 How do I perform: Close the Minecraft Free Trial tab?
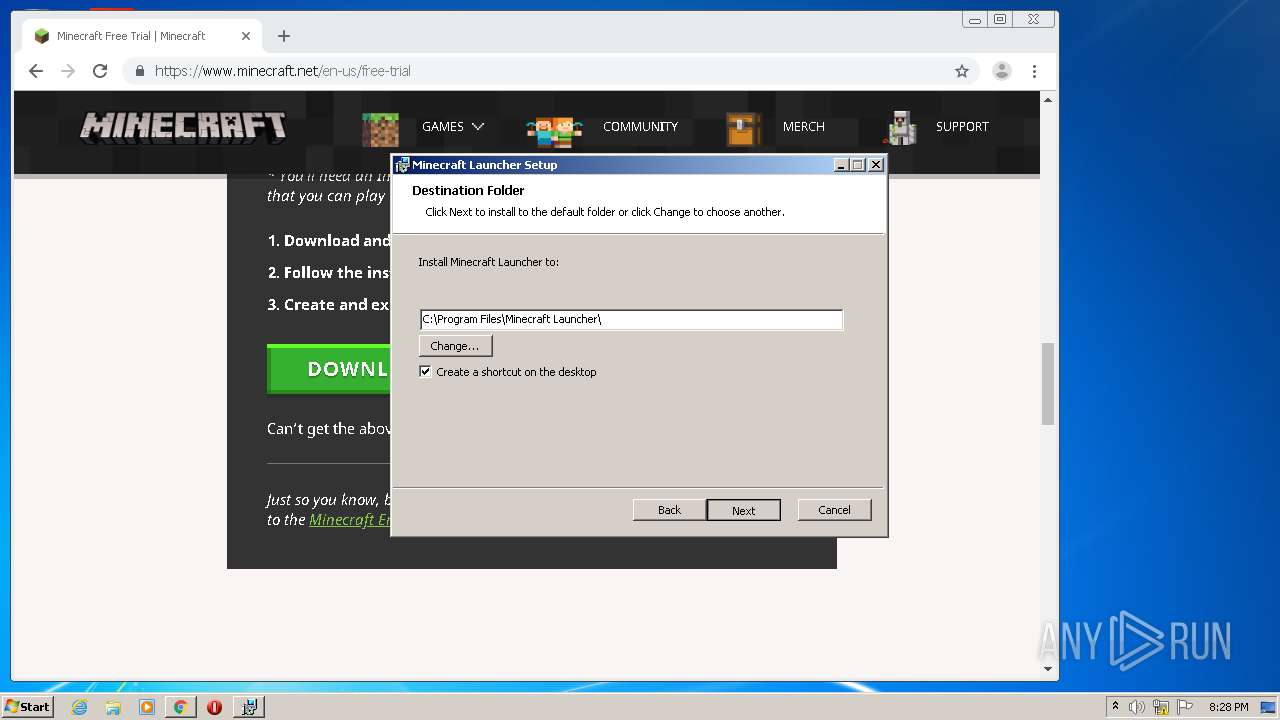tap(246, 36)
